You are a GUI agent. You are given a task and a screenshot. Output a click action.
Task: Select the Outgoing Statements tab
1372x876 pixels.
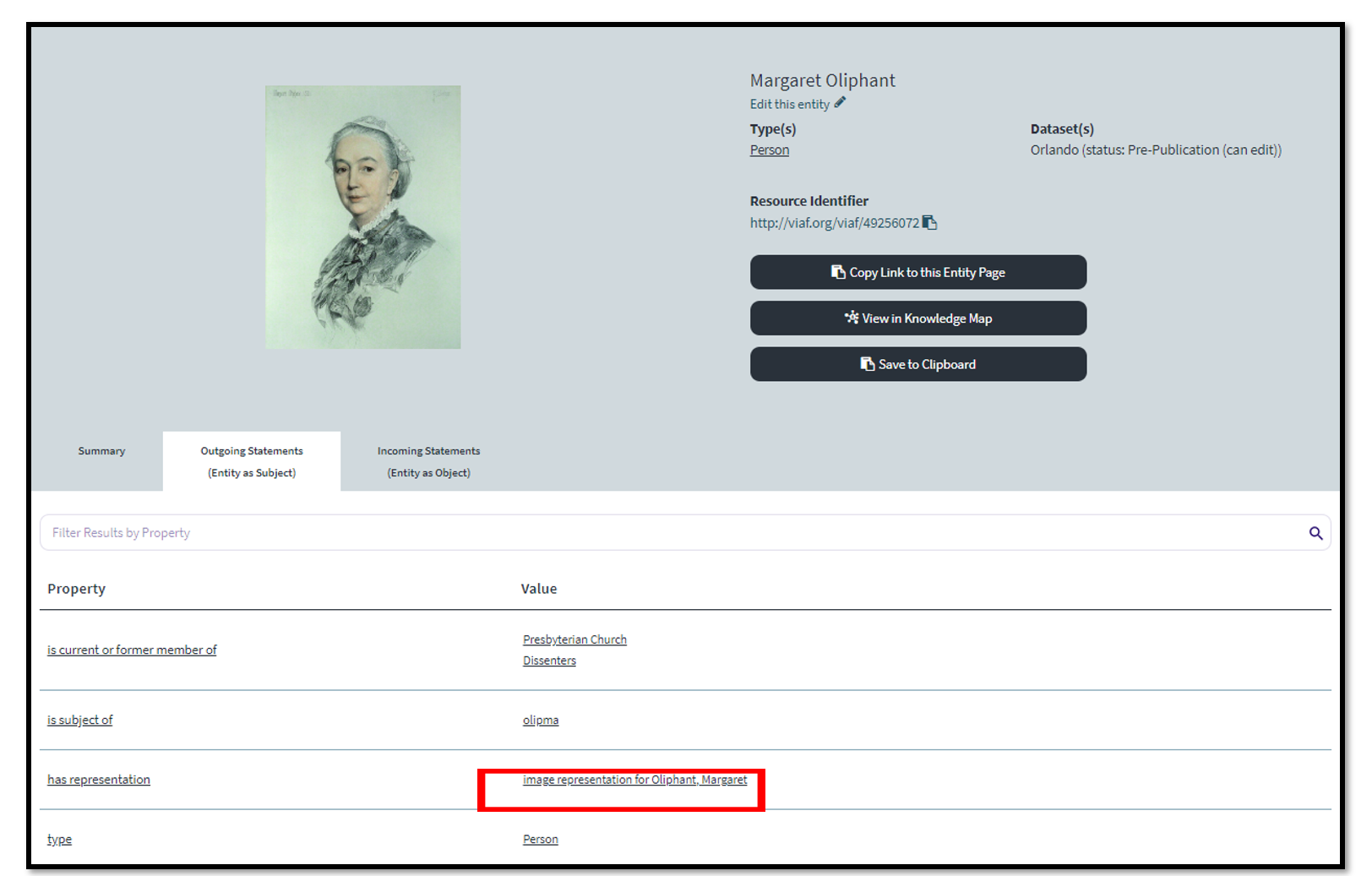click(x=252, y=461)
